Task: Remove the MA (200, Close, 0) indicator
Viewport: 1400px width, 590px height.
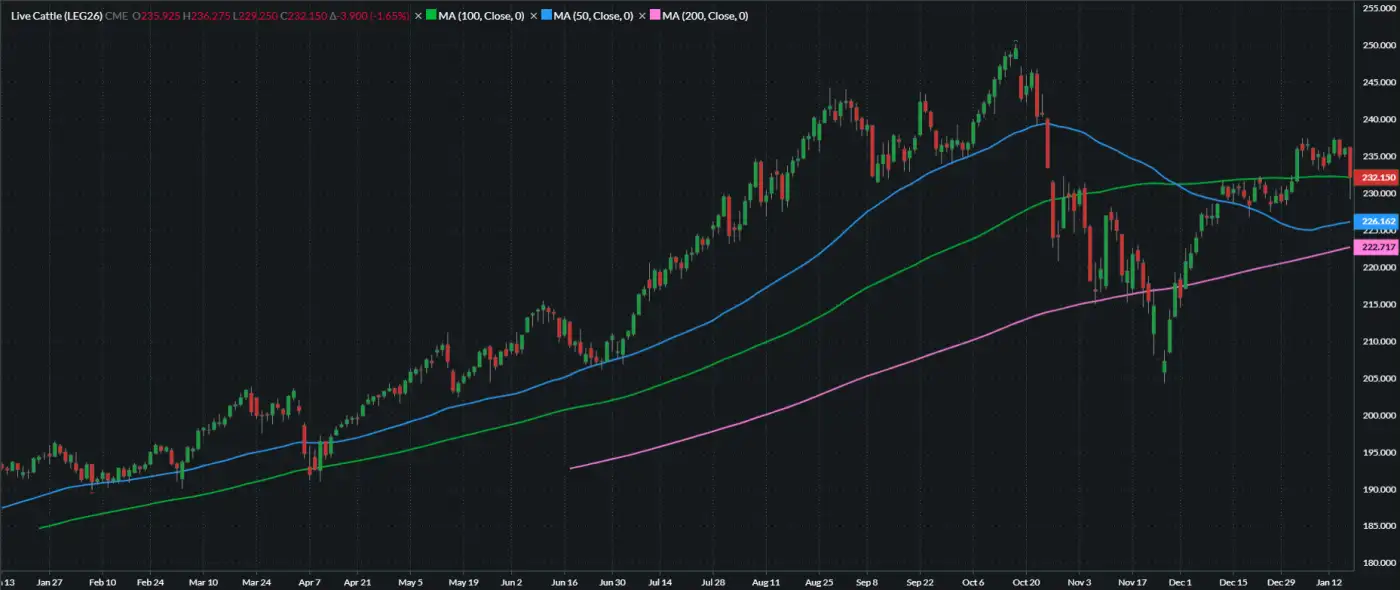Action: pos(642,16)
